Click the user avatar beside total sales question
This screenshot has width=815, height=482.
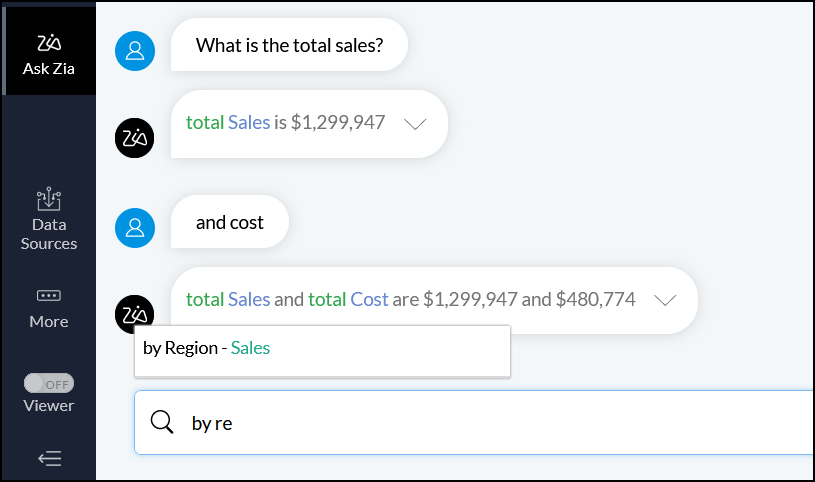[x=135, y=51]
